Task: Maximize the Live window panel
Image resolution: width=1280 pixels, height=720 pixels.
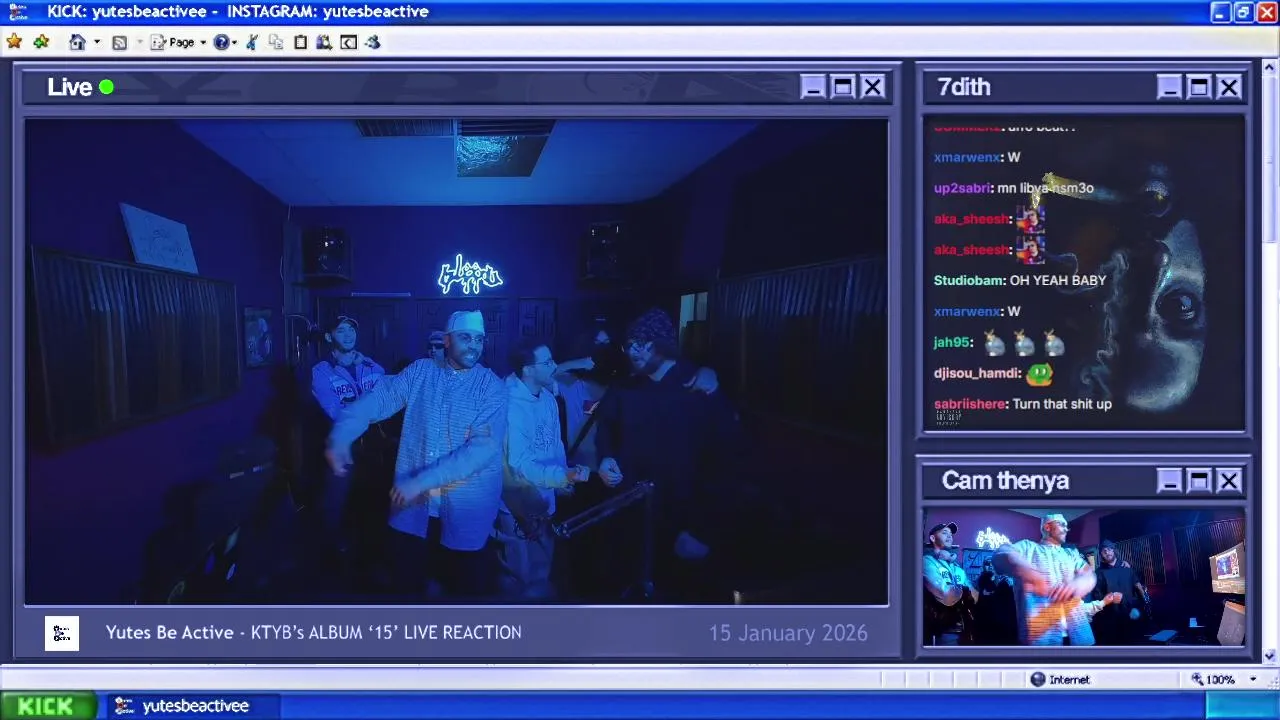Action: (843, 87)
